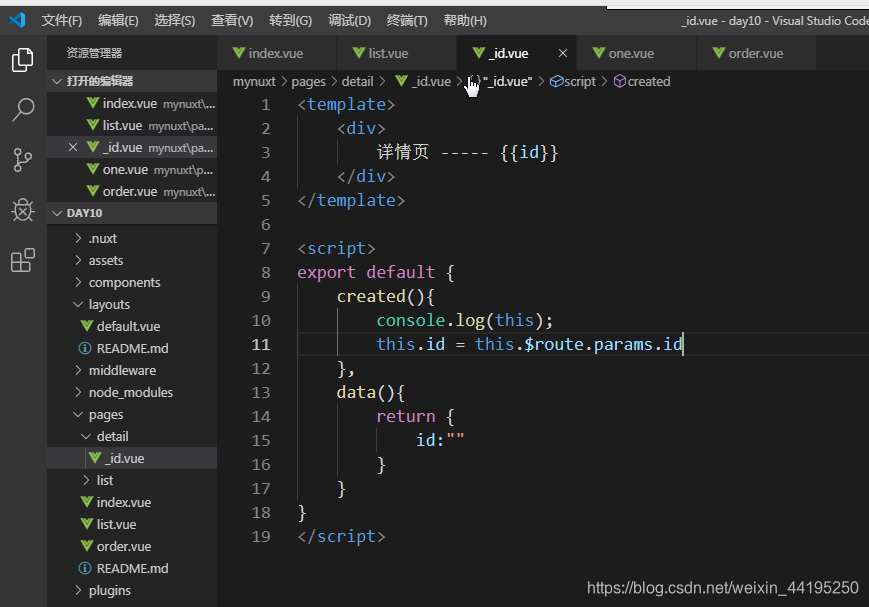This screenshot has height=607, width=869.
Task: Place cursor on line 10 console.log statement
Action: (x=464, y=320)
